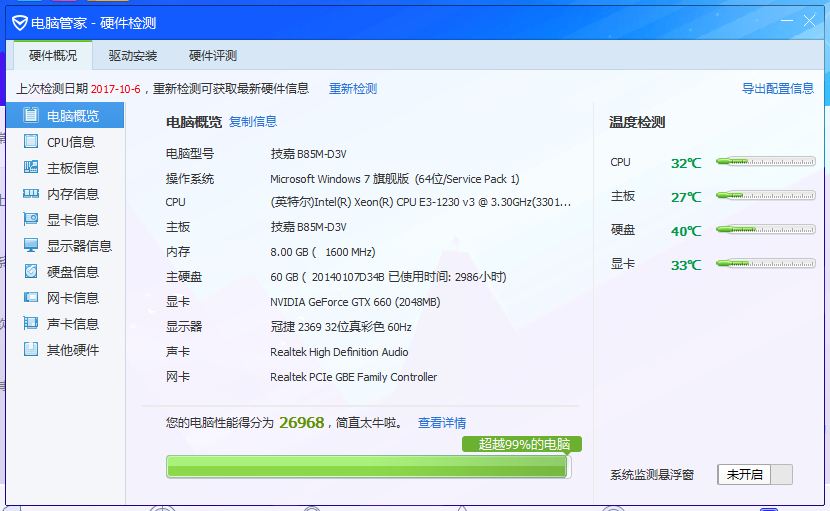Click the CPU temperature 32℃ value
The image size is (830, 511).
pos(686,163)
